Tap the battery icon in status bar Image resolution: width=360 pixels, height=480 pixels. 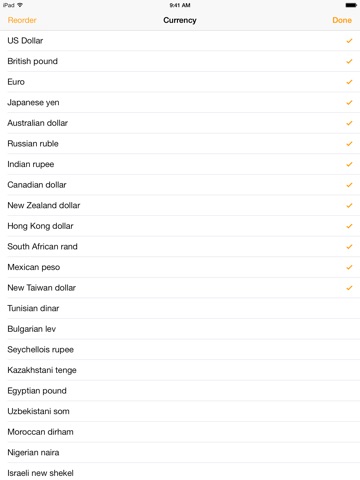click(x=351, y=5)
